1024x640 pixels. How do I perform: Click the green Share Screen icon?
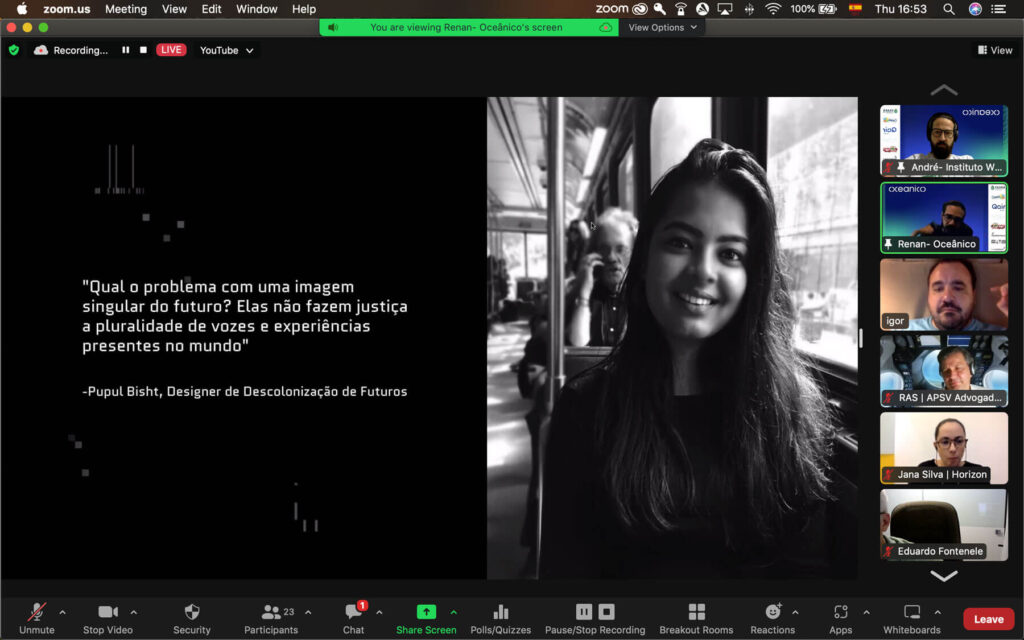pyautogui.click(x=426, y=612)
